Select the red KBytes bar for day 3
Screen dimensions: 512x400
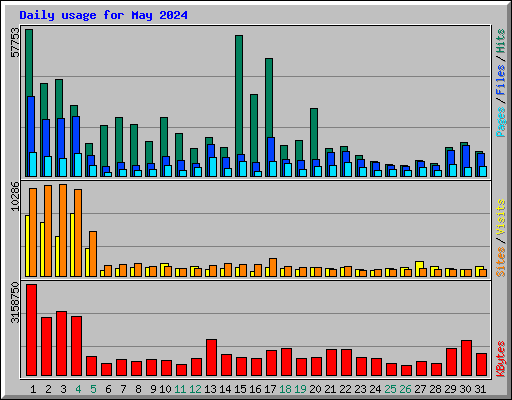62,344
